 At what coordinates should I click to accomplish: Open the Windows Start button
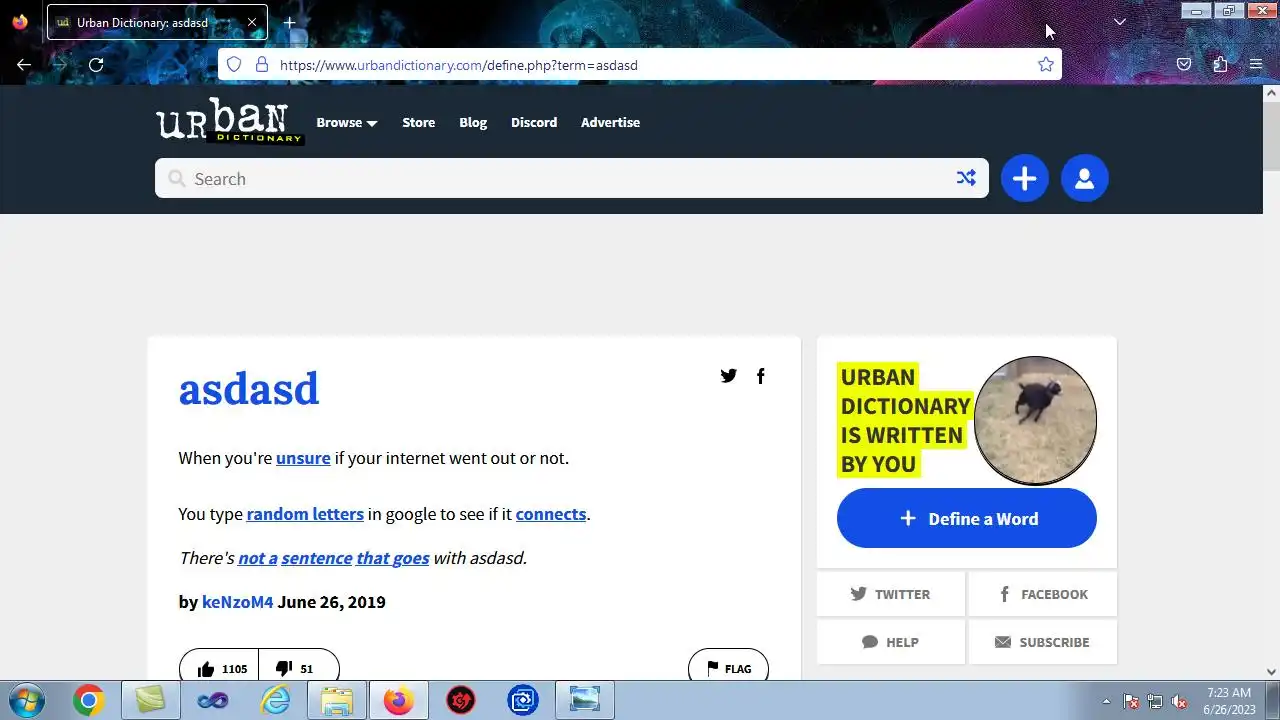coord(26,701)
